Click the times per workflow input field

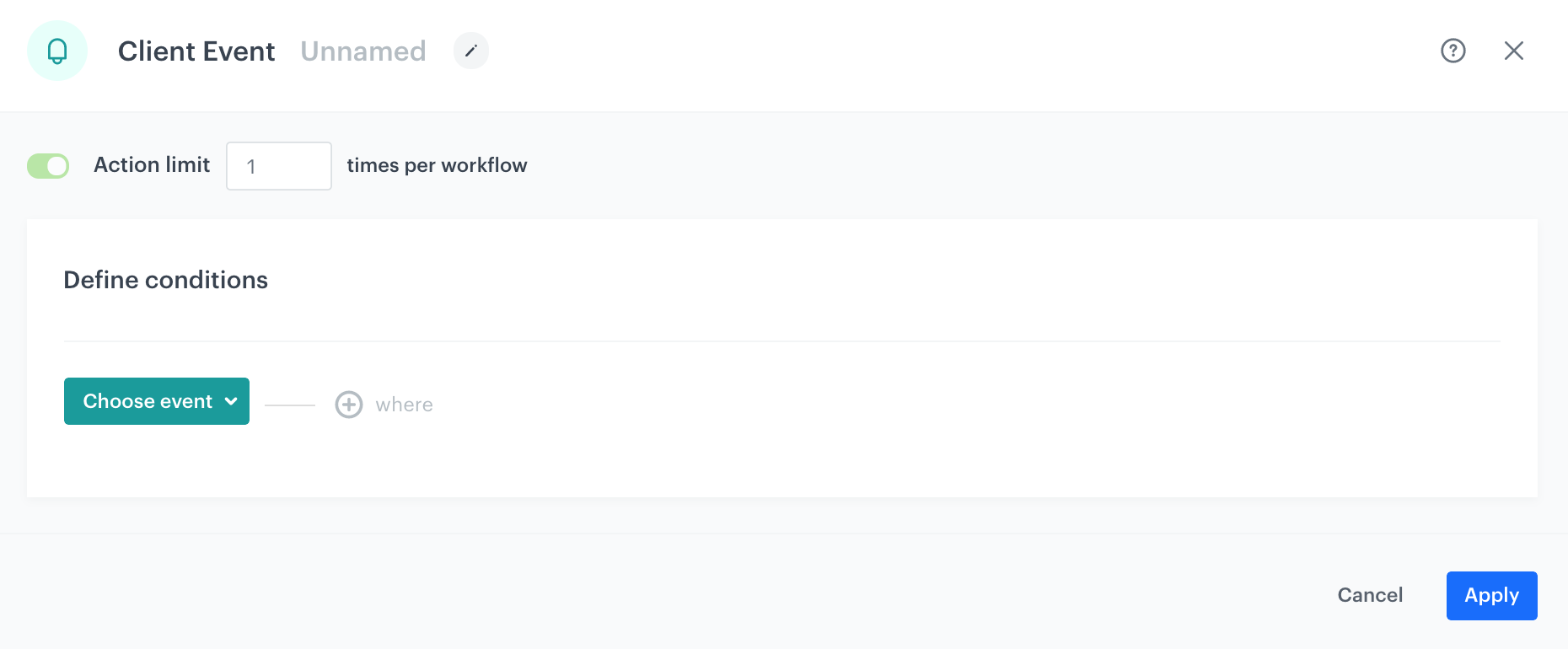click(278, 165)
